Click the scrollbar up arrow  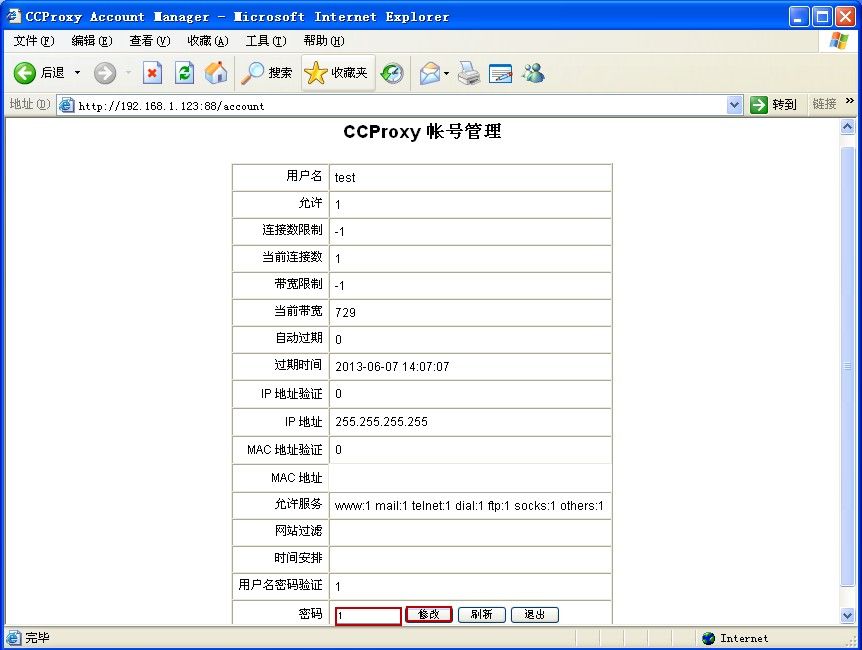848,127
